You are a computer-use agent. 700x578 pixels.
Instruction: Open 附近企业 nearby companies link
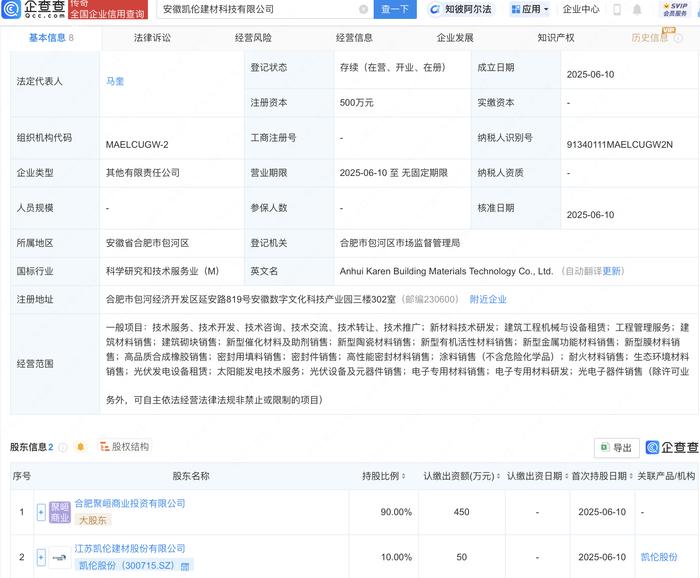(488, 299)
